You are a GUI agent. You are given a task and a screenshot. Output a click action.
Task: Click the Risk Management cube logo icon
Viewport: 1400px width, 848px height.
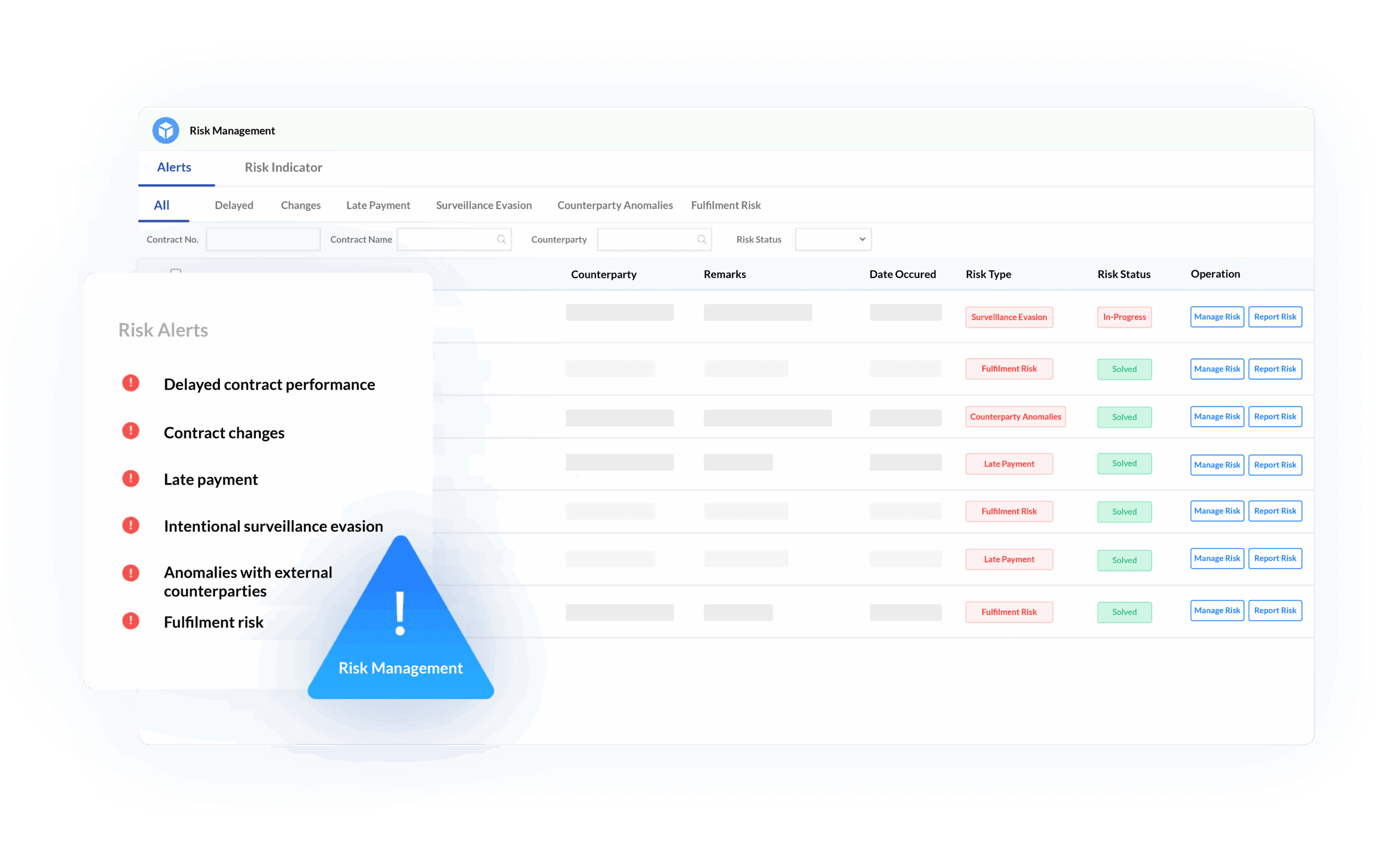[x=165, y=131]
